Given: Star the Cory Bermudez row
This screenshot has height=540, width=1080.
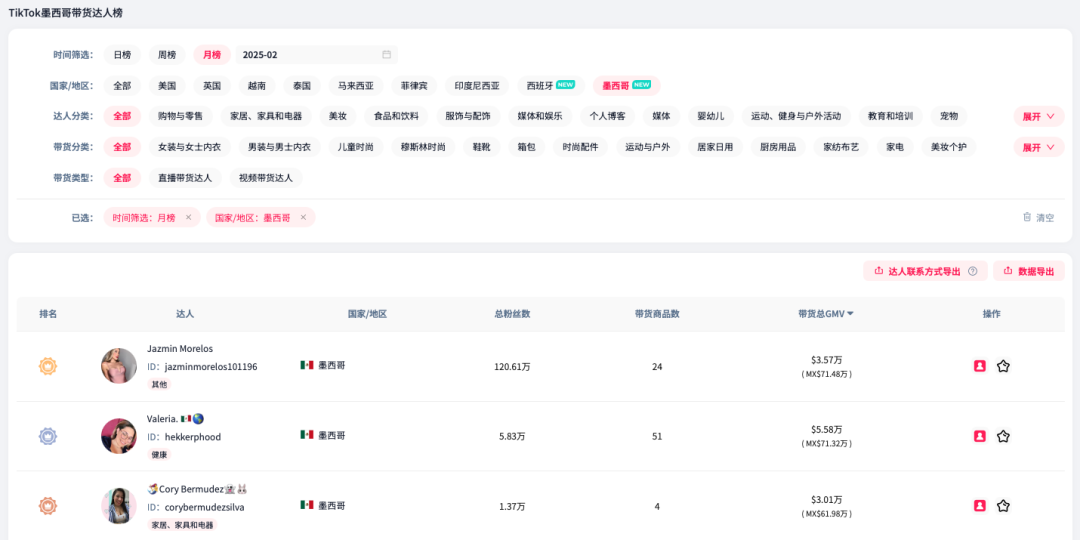Looking at the screenshot, I should 1003,506.
